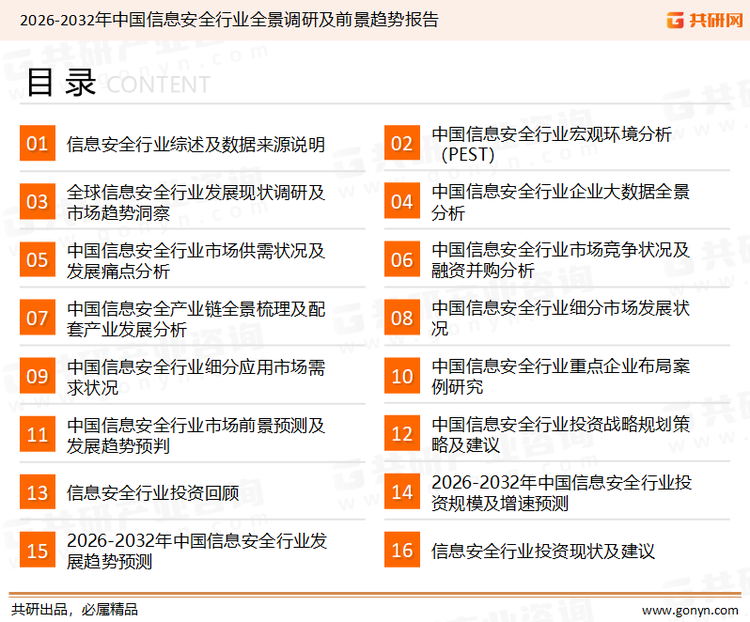Select entry 信息安全行业综述及数据来源说明
Image resolution: width=750 pixels, height=622 pixels.
click(196, 144)
